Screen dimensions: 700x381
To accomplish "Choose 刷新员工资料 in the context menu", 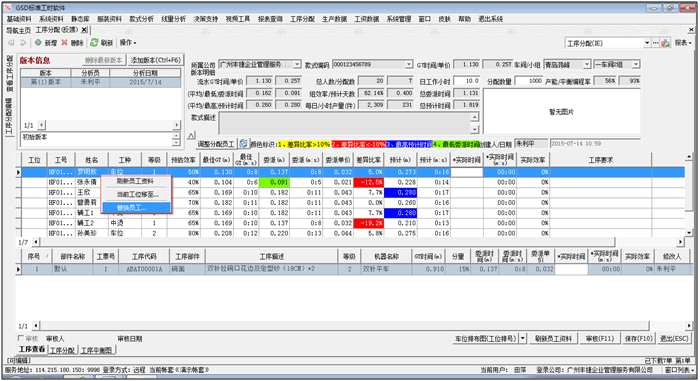I will point(136,181).
